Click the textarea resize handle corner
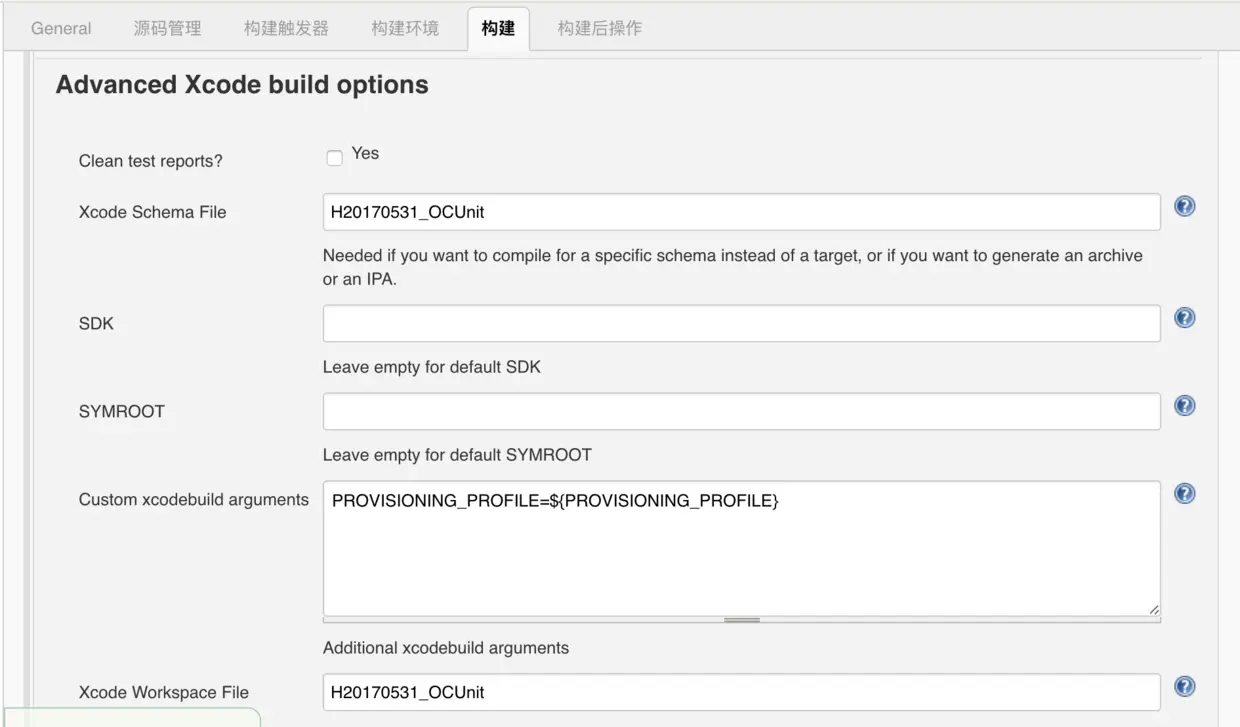 tap(1154, 609)
